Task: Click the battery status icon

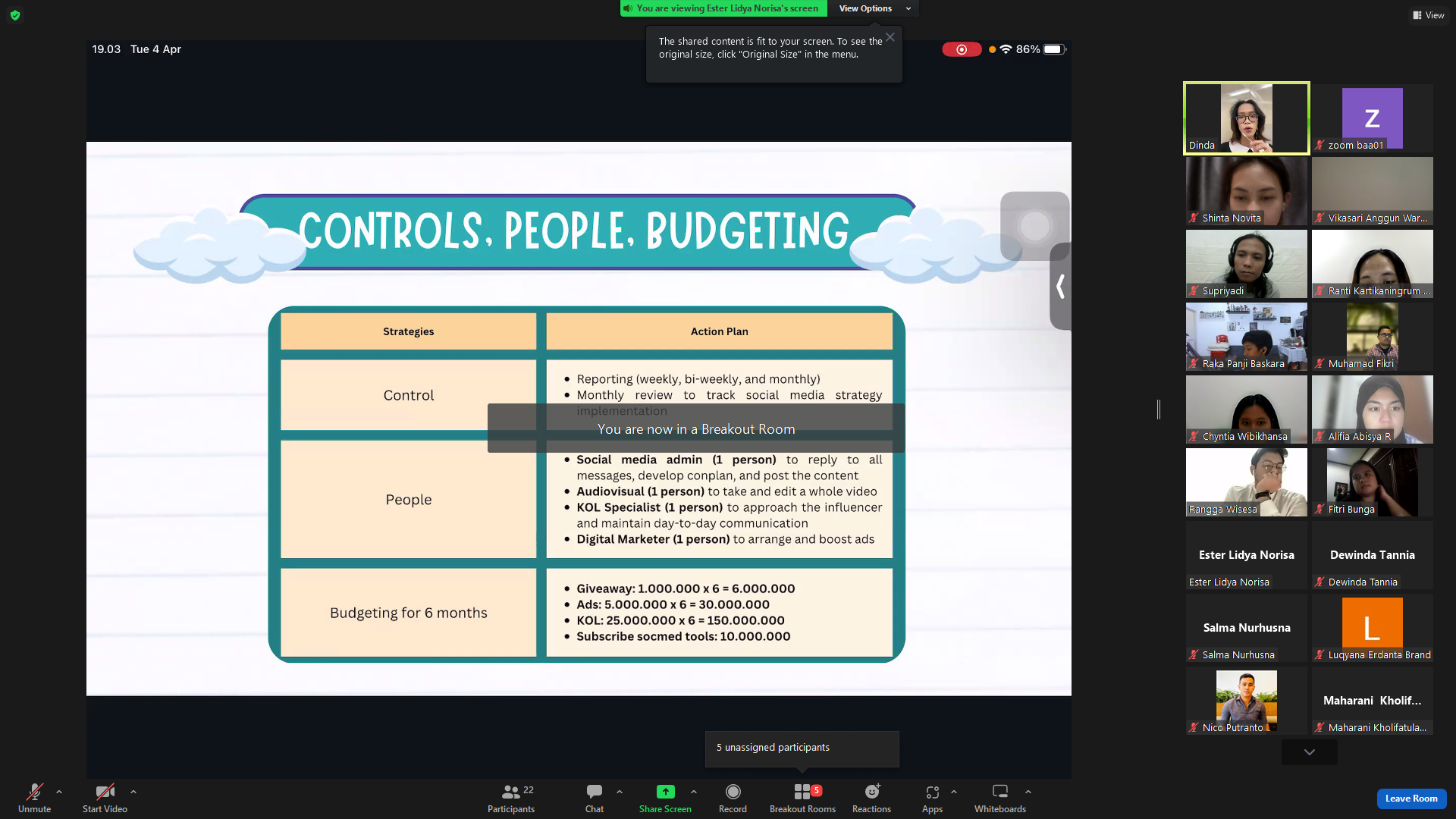Action: coord(1055,49)
